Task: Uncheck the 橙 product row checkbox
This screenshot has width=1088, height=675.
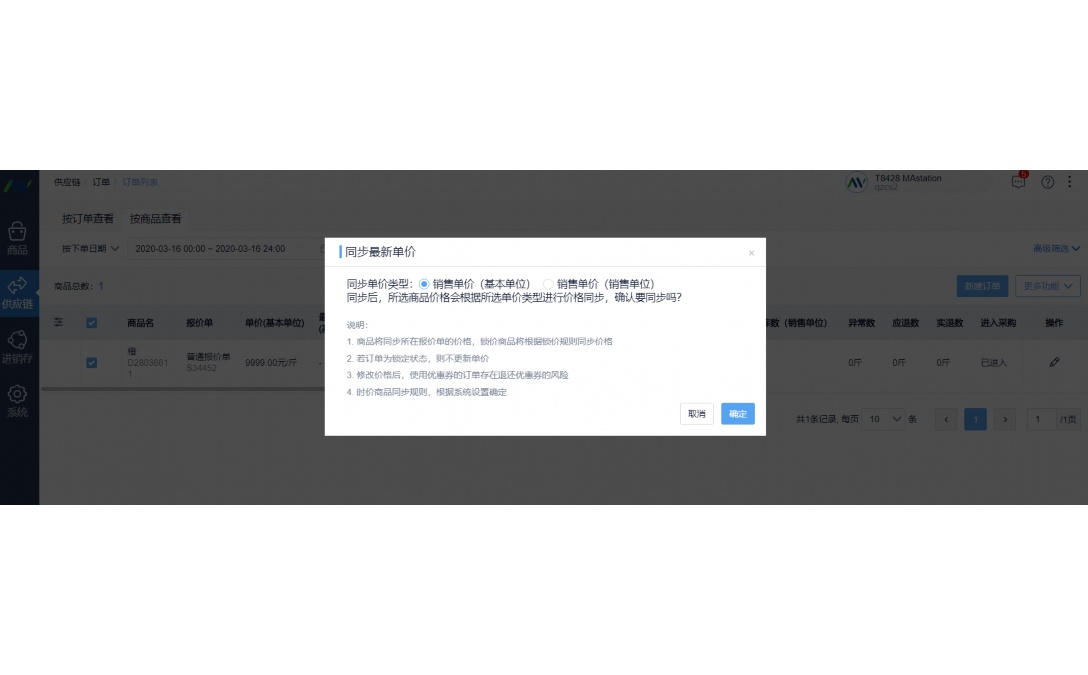Action: (x=92, y=362)
